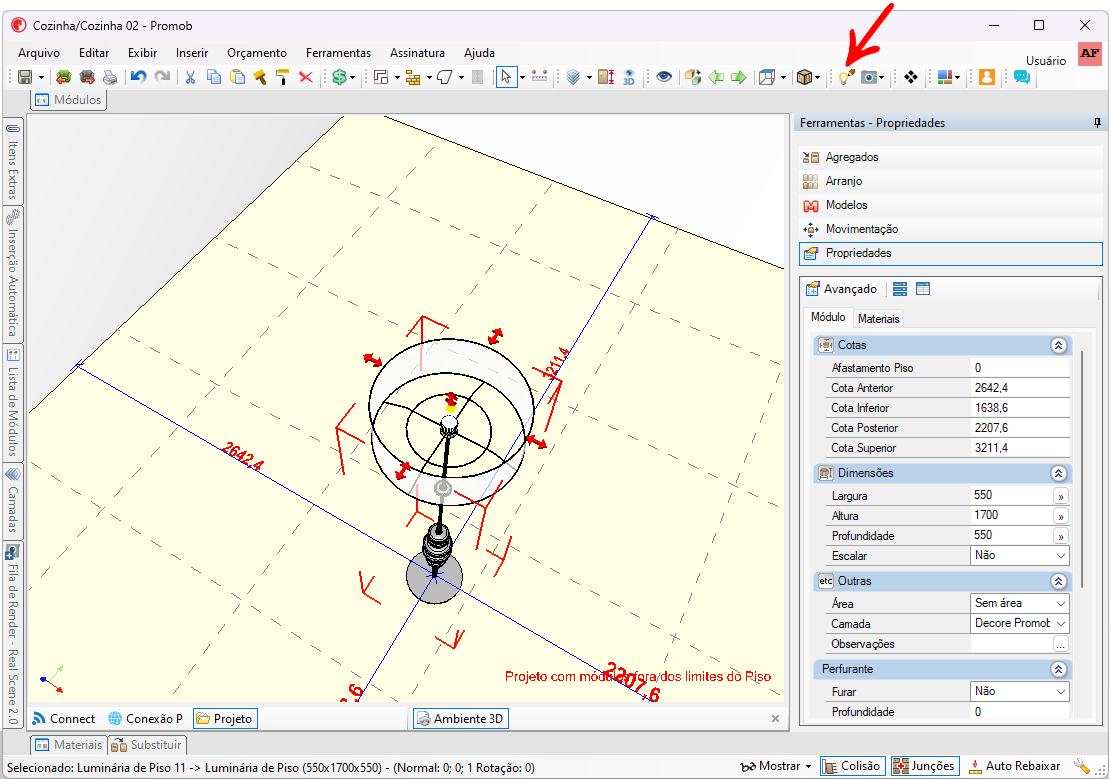
Task: Open the Modelos tools section
Action: [x=950, y=205]
